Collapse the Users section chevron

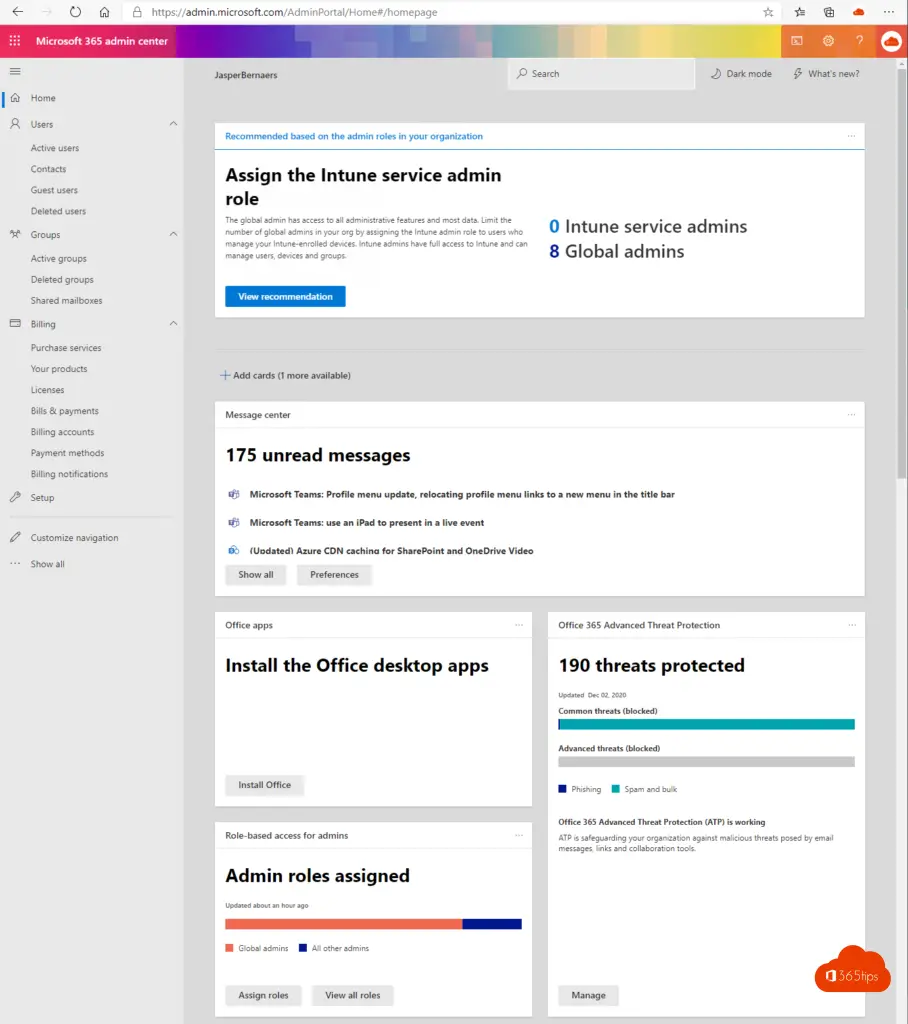[173, 124]
